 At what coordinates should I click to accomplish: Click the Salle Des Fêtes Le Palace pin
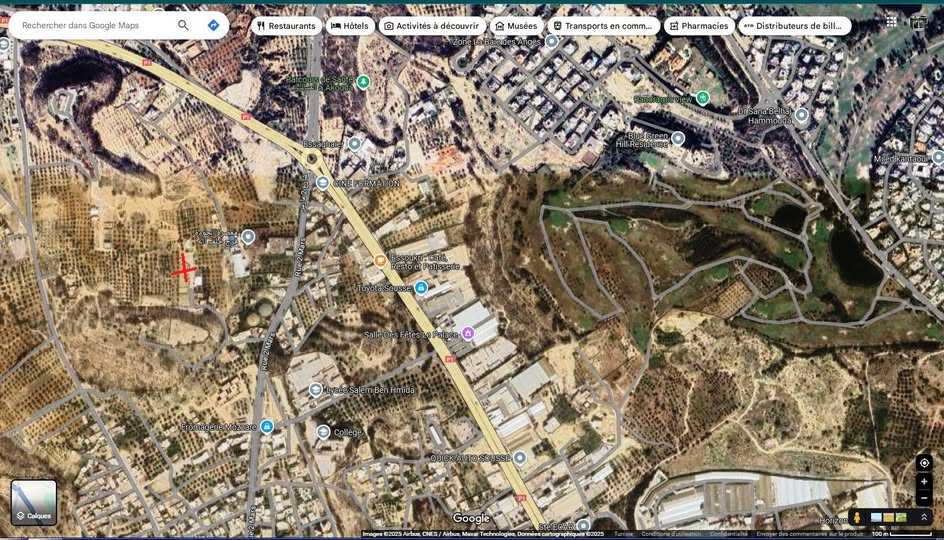467,333
